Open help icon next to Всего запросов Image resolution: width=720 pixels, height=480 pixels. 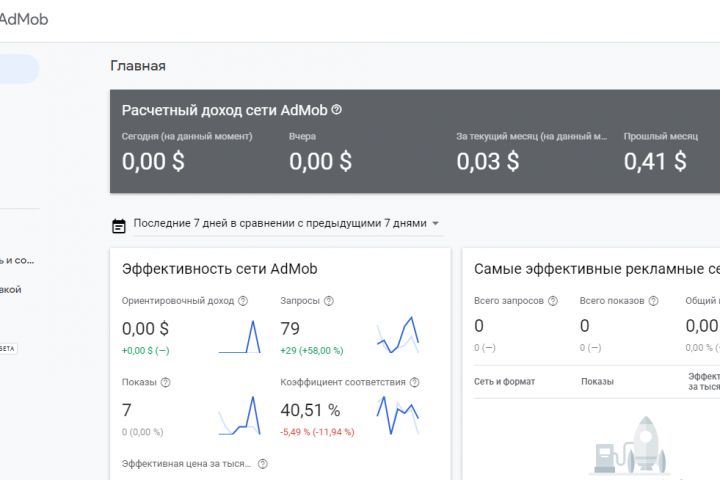click(553, 301)
